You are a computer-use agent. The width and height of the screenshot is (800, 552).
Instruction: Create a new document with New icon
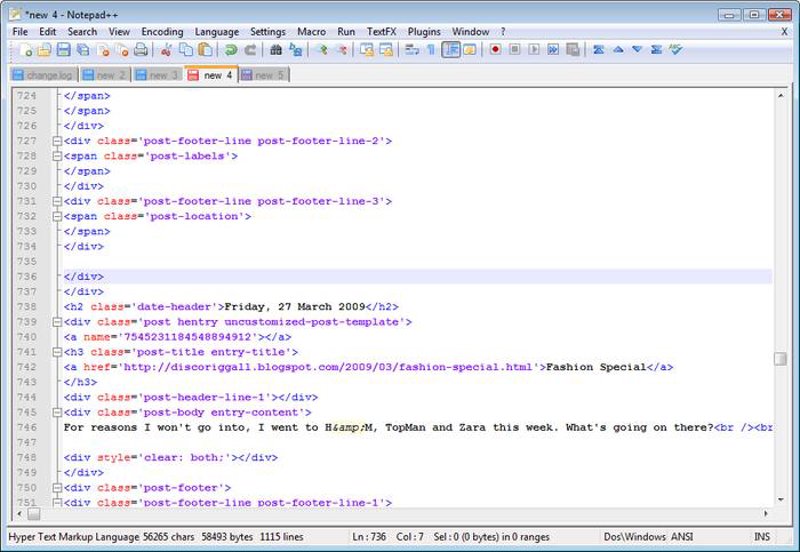26,49
